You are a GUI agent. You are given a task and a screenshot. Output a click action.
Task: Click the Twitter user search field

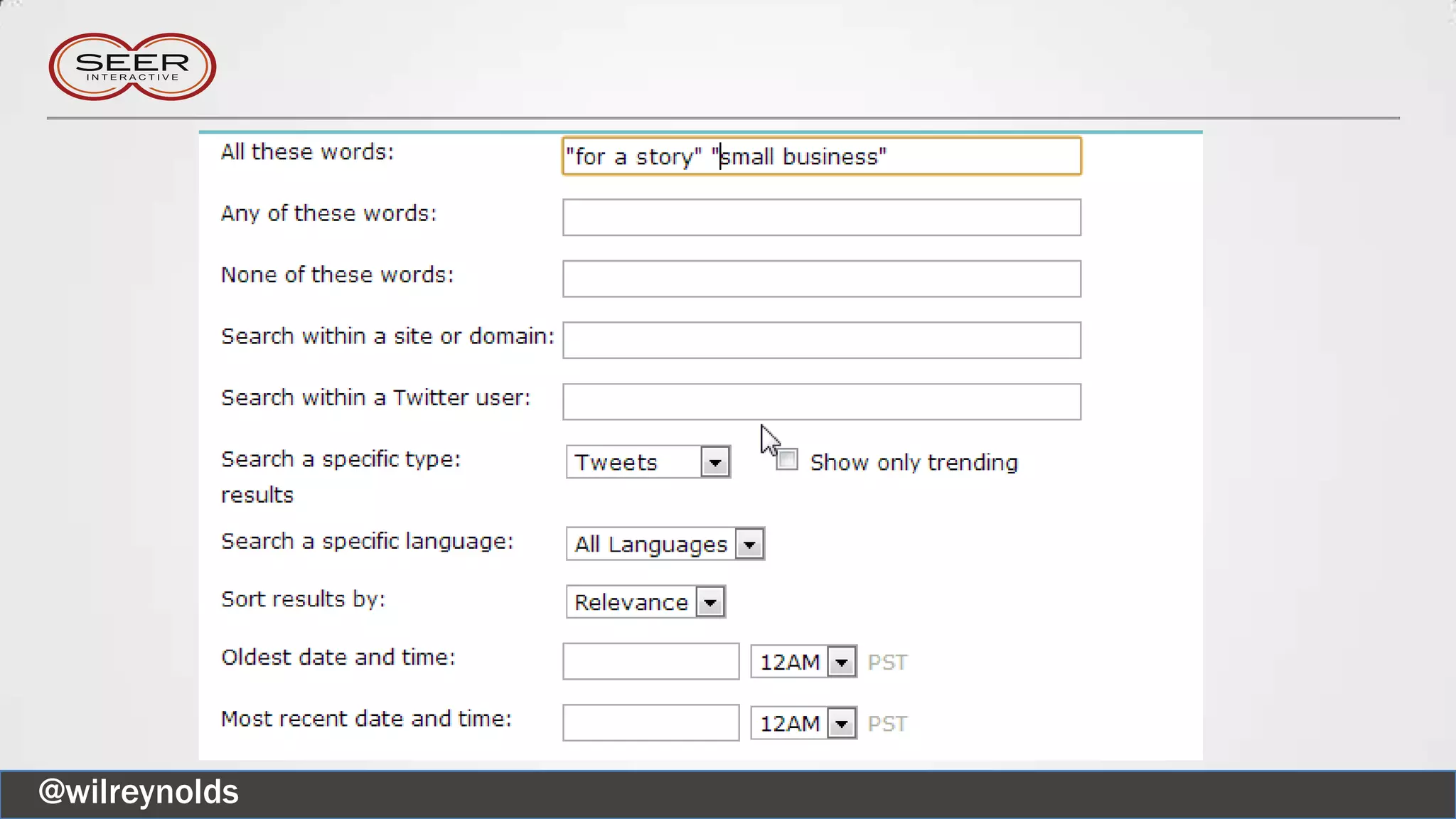coord(821,402)
